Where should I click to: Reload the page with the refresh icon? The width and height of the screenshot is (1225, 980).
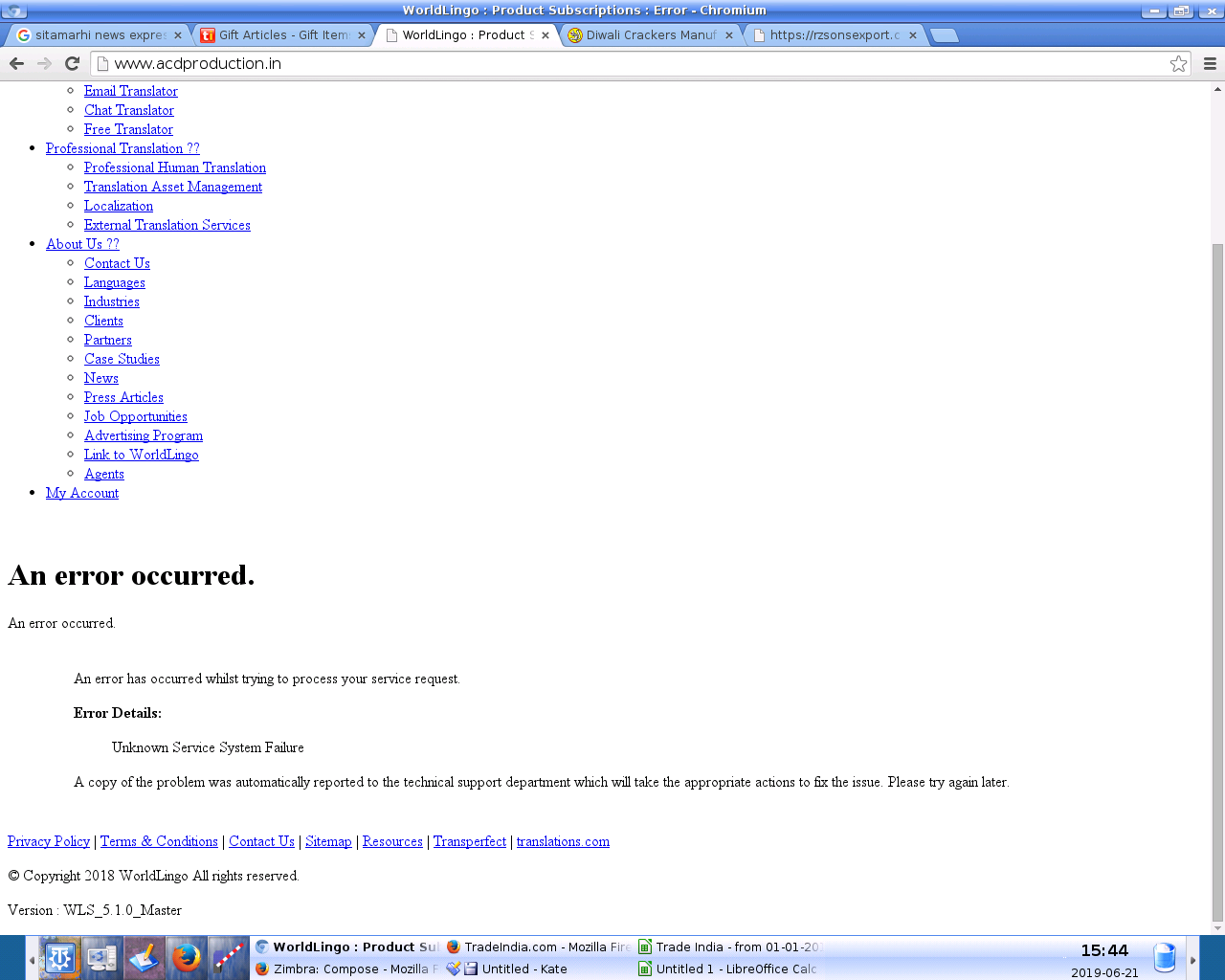72,63
